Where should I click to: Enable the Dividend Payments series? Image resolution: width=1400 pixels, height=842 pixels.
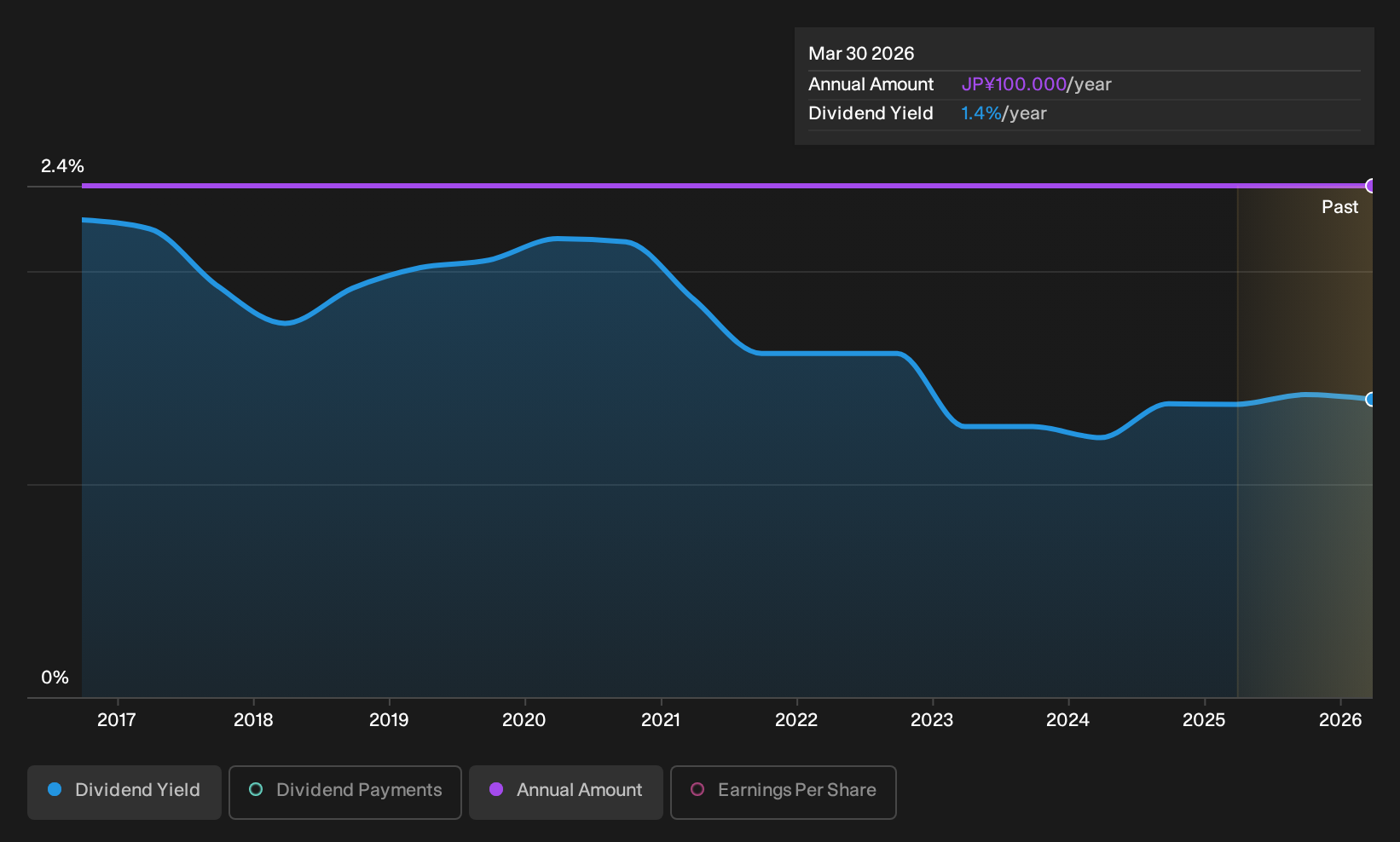click(x=345, y=792)
